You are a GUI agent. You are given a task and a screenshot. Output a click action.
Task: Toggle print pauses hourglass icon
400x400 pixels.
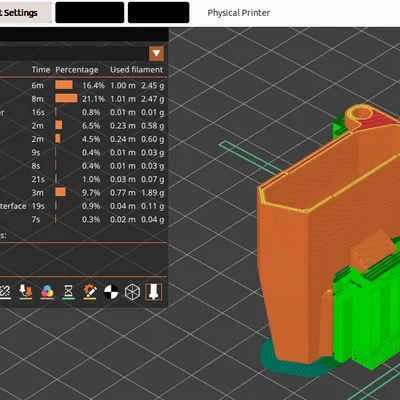click(x=68, y=292)
